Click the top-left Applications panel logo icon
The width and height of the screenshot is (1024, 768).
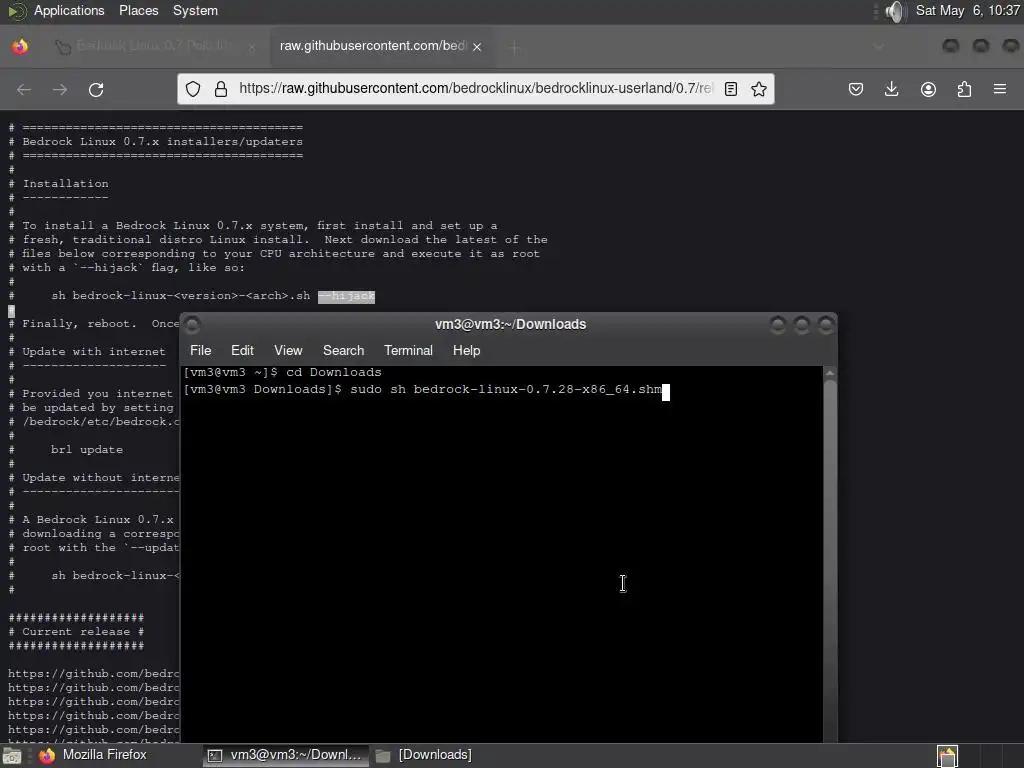point(16,11)
